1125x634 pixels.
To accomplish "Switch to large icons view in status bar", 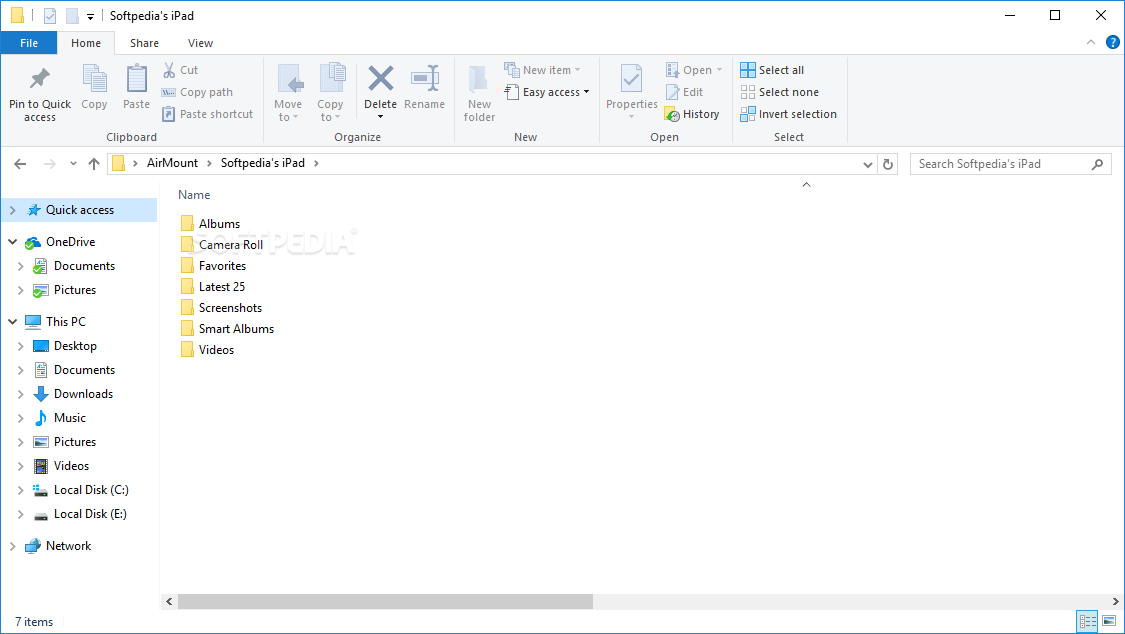I will 1109,621.
